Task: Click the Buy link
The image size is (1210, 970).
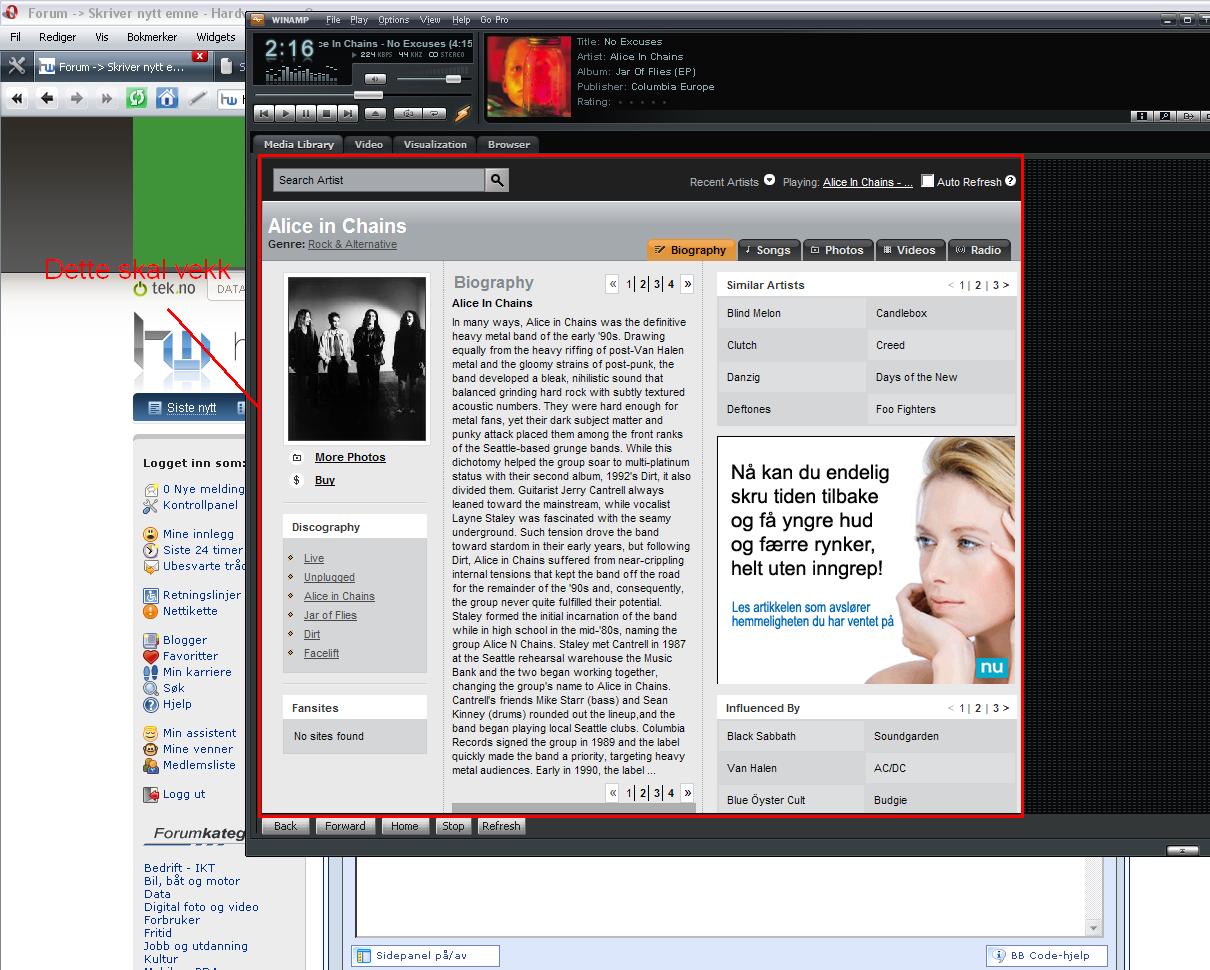Action: pyautogui.click(x=325, y=480)
